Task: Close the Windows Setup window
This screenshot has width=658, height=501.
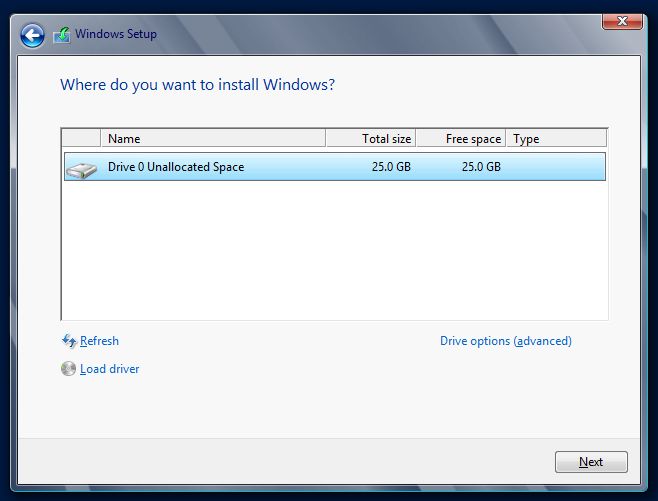Action: (x=622, y=22)
